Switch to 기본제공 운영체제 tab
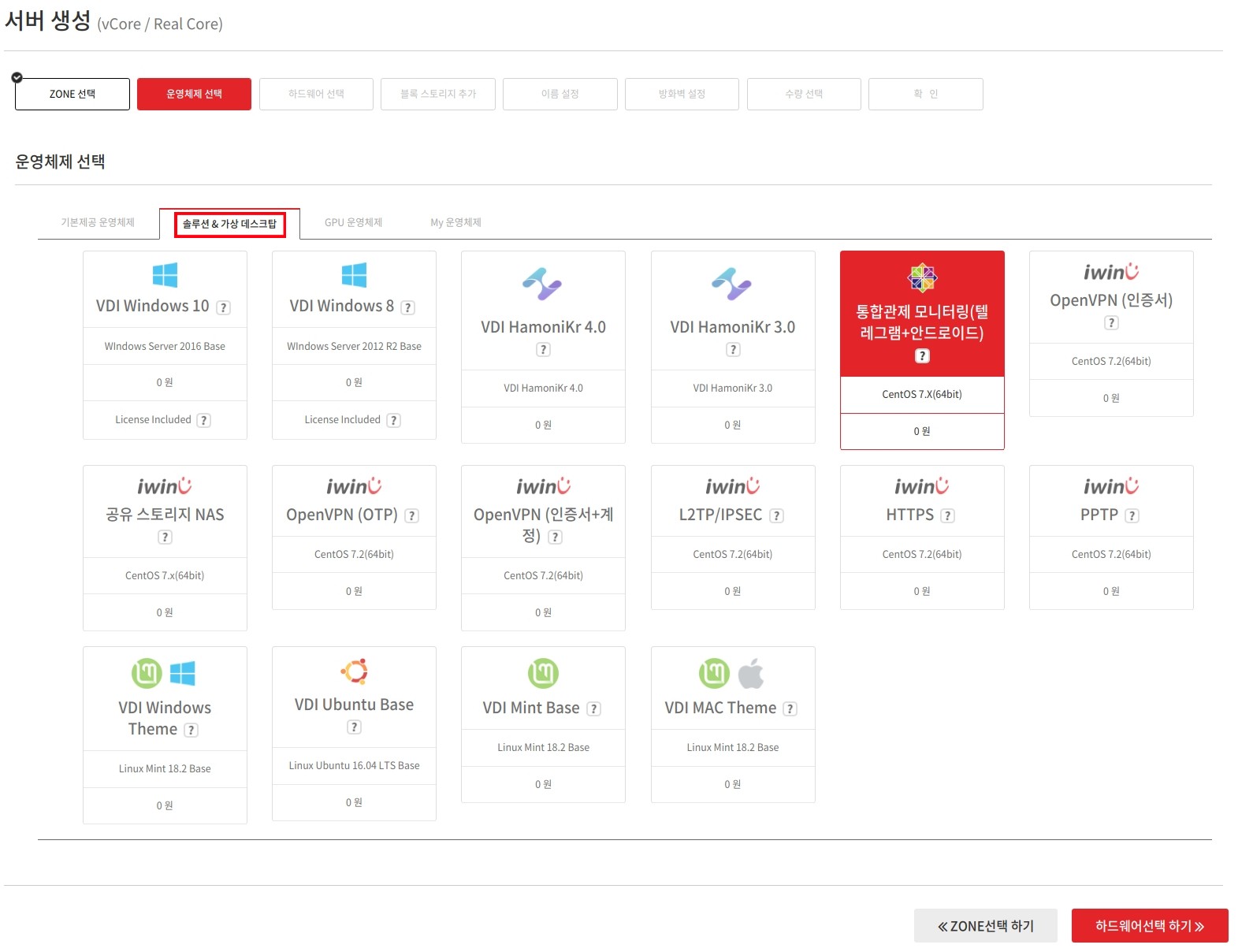The image size is (1253, 952). pyautogui.click(x=98, y=223)
